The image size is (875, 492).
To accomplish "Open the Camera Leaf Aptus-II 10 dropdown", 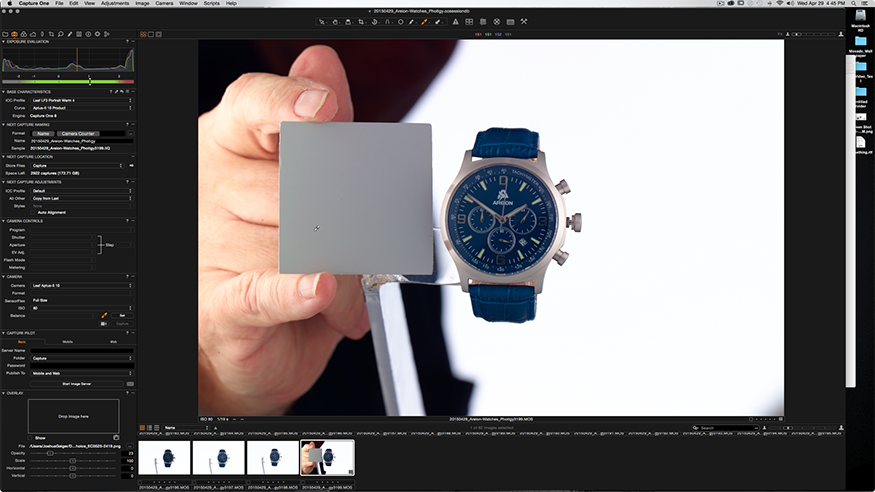I will (82, 286).
